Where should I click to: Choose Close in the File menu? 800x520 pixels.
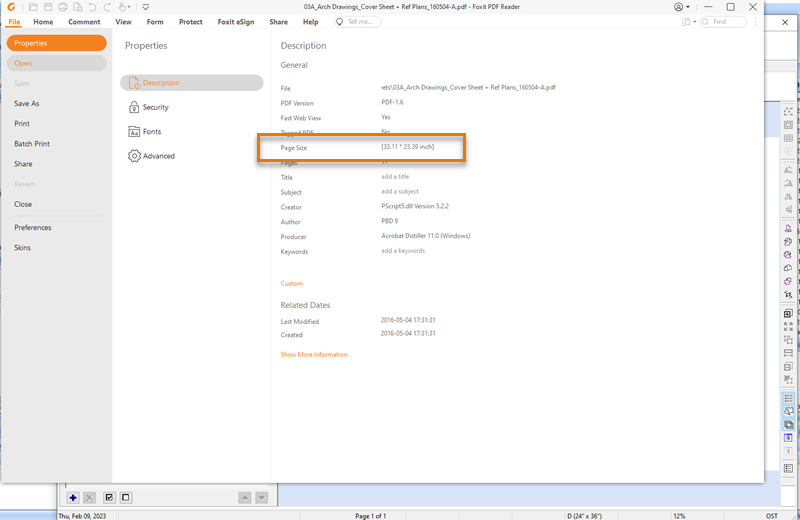[x=23, y=204]
